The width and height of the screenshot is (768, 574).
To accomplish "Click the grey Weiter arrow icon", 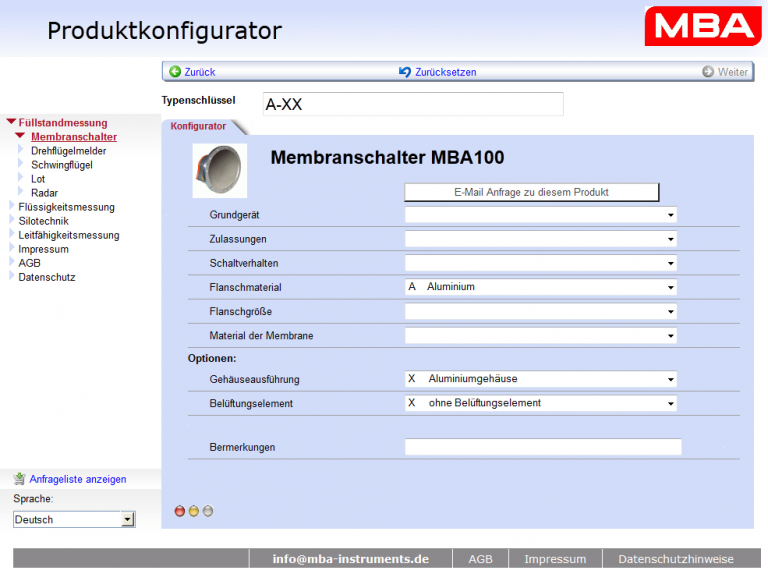I will point(708,72).
